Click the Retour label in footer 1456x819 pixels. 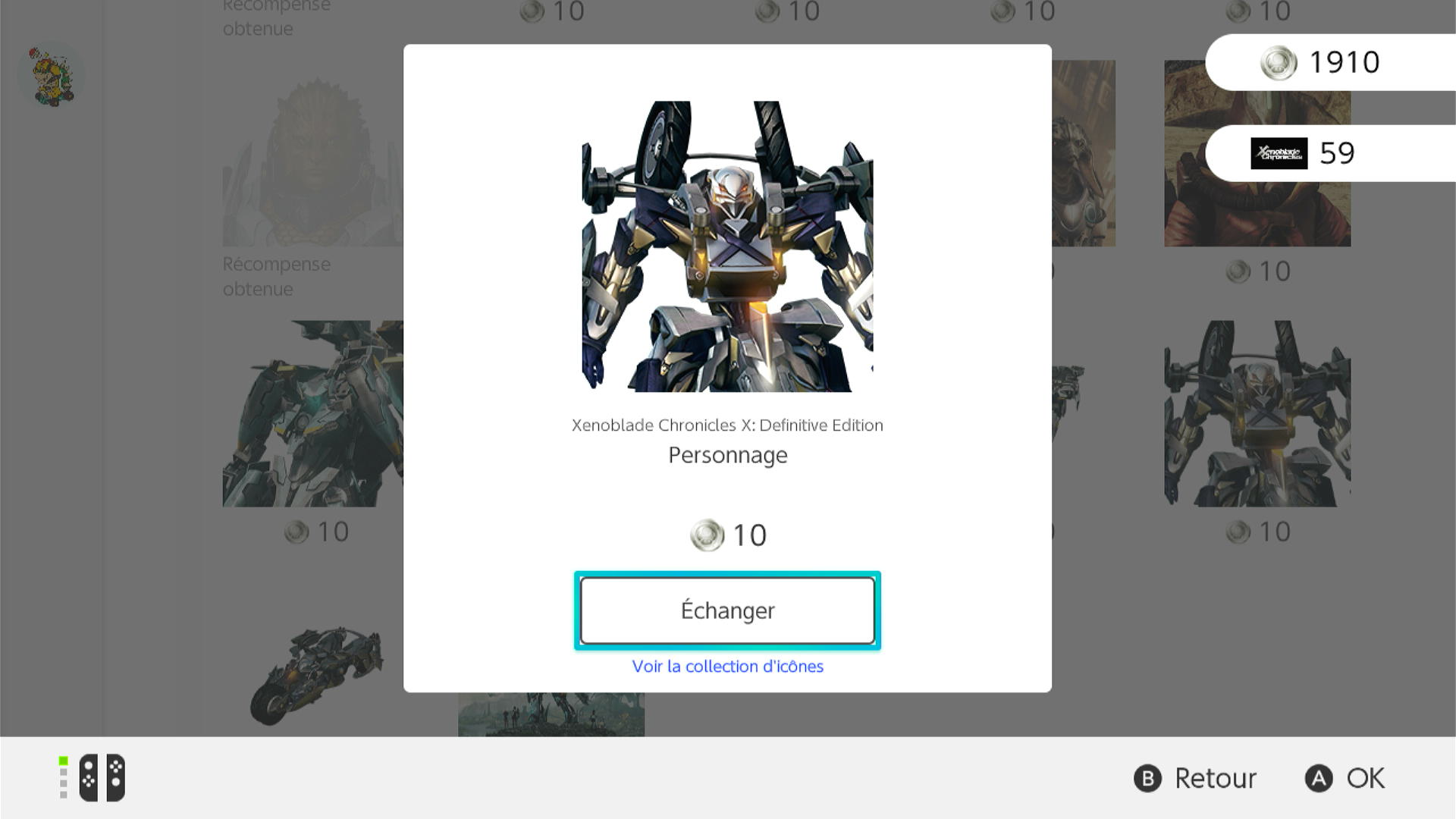[1215, 778]
